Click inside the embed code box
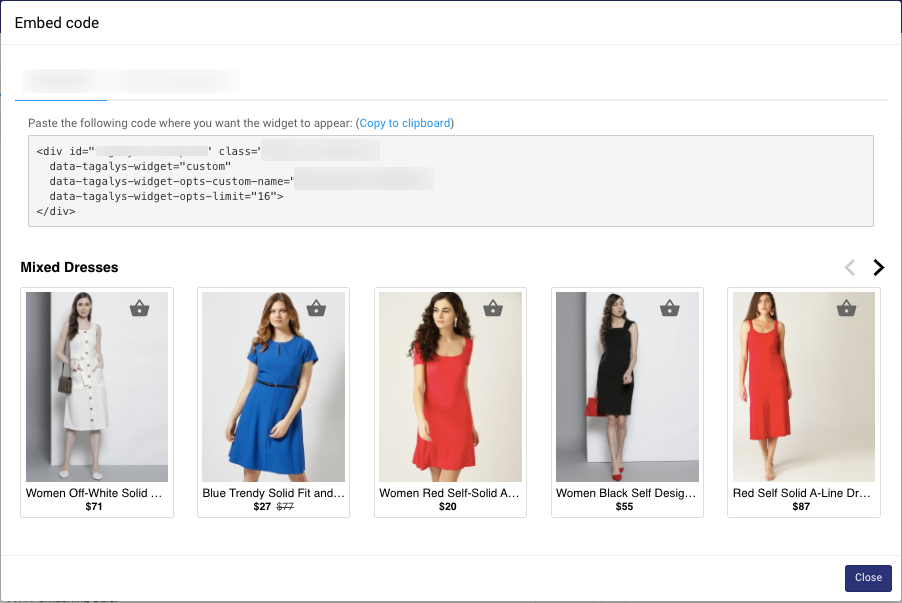 click(451, 181)
